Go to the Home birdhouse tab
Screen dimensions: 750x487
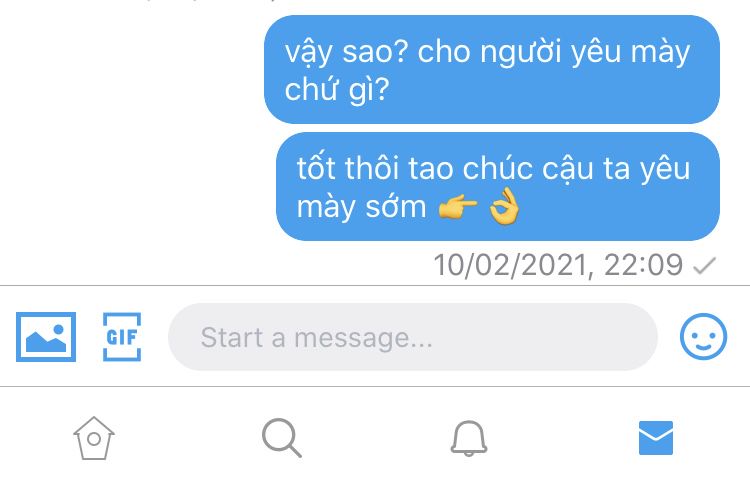[x=94, y=438]
